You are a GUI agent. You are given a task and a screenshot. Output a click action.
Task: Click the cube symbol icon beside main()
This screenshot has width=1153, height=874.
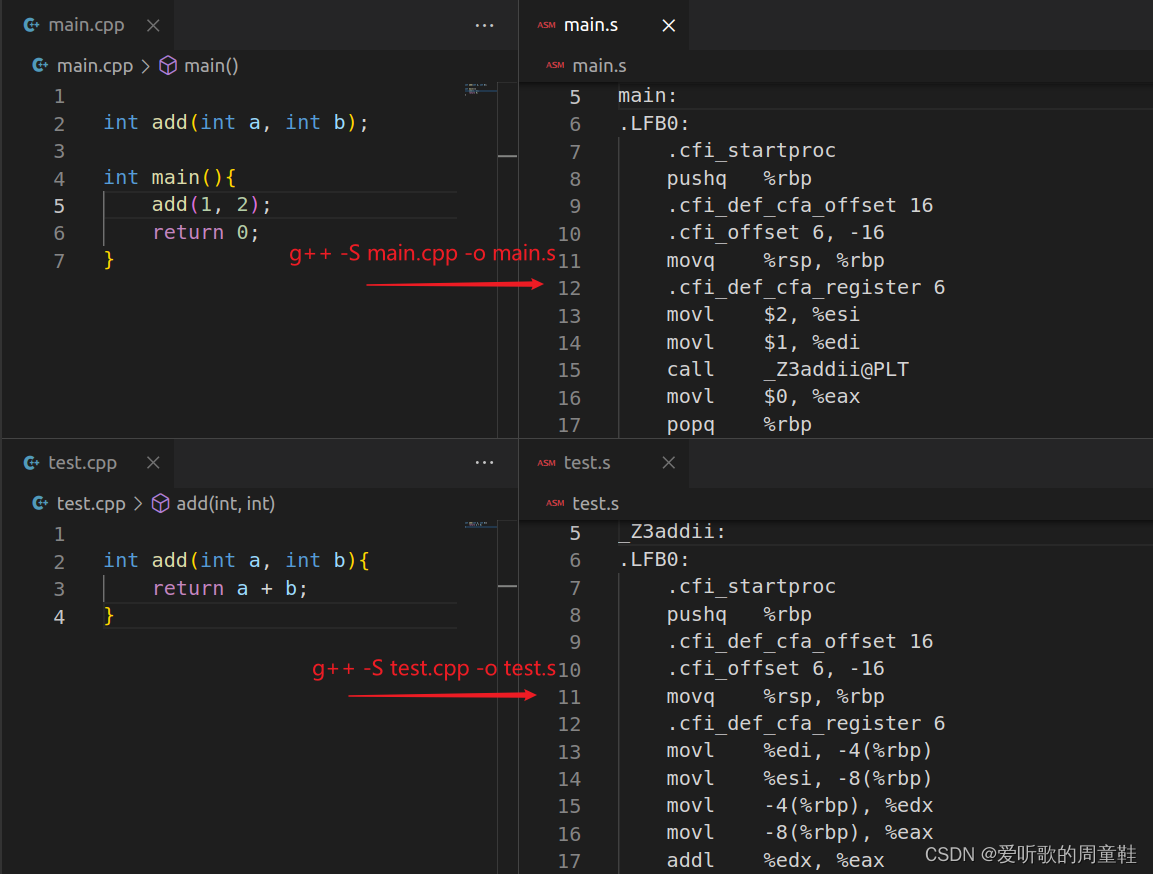click(168, 65)
